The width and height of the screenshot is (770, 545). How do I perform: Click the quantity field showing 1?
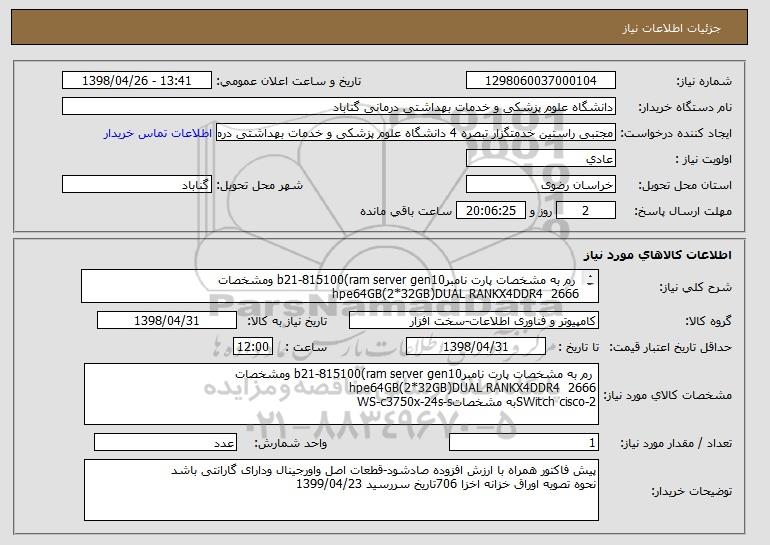[x=524, y=442]
